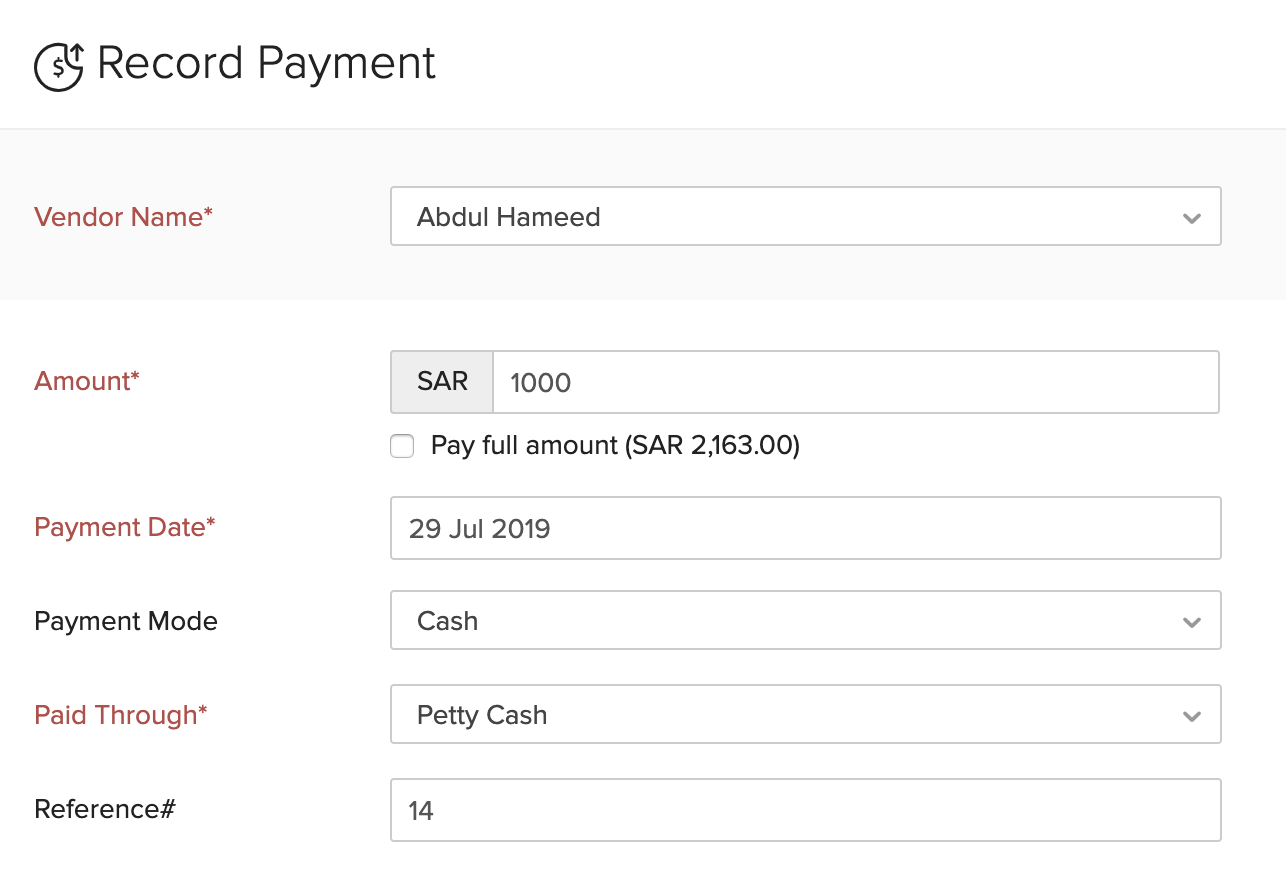Click the Payment Mode label
The image size is (1286, 890).
click(125, 621)
